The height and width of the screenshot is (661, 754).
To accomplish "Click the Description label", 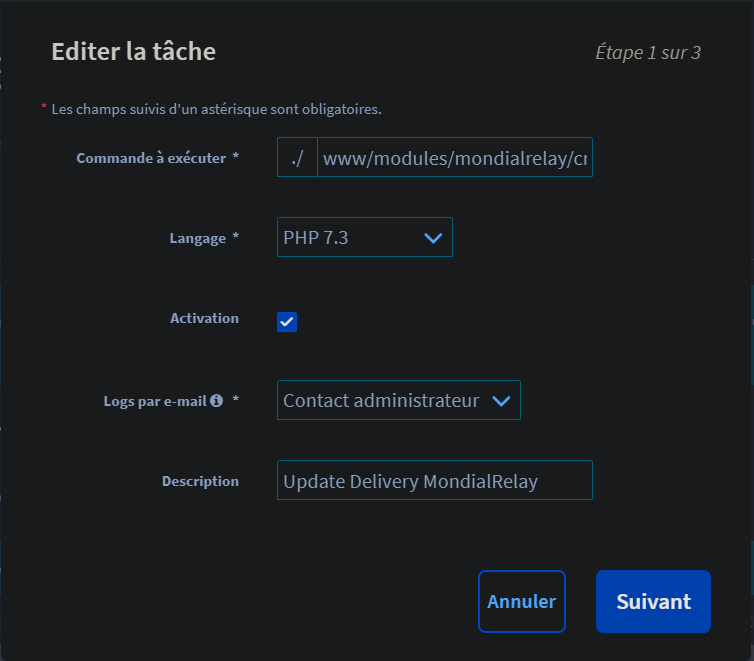I will [x=200, y=481].
